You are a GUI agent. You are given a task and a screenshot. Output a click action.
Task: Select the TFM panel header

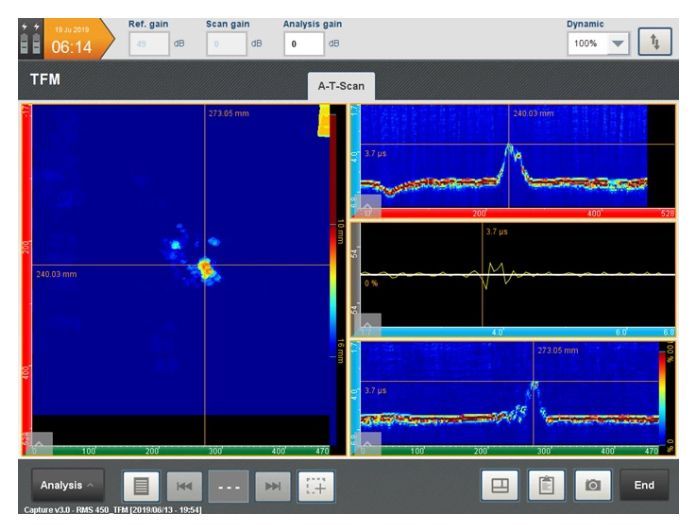[x=46, y=79]
